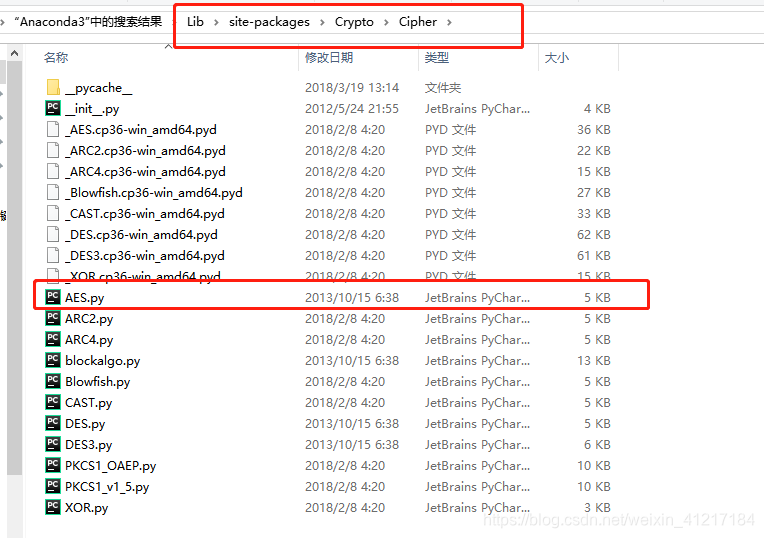Sort by 大小 column header
Screen dimensions: 764x538
point(556,58)
